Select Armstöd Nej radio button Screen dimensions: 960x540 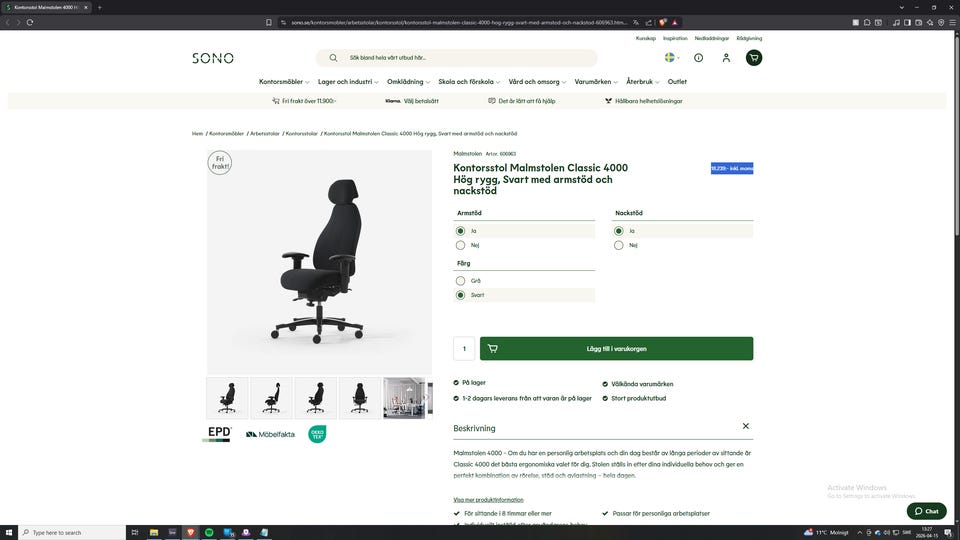(x=460, y=245)
